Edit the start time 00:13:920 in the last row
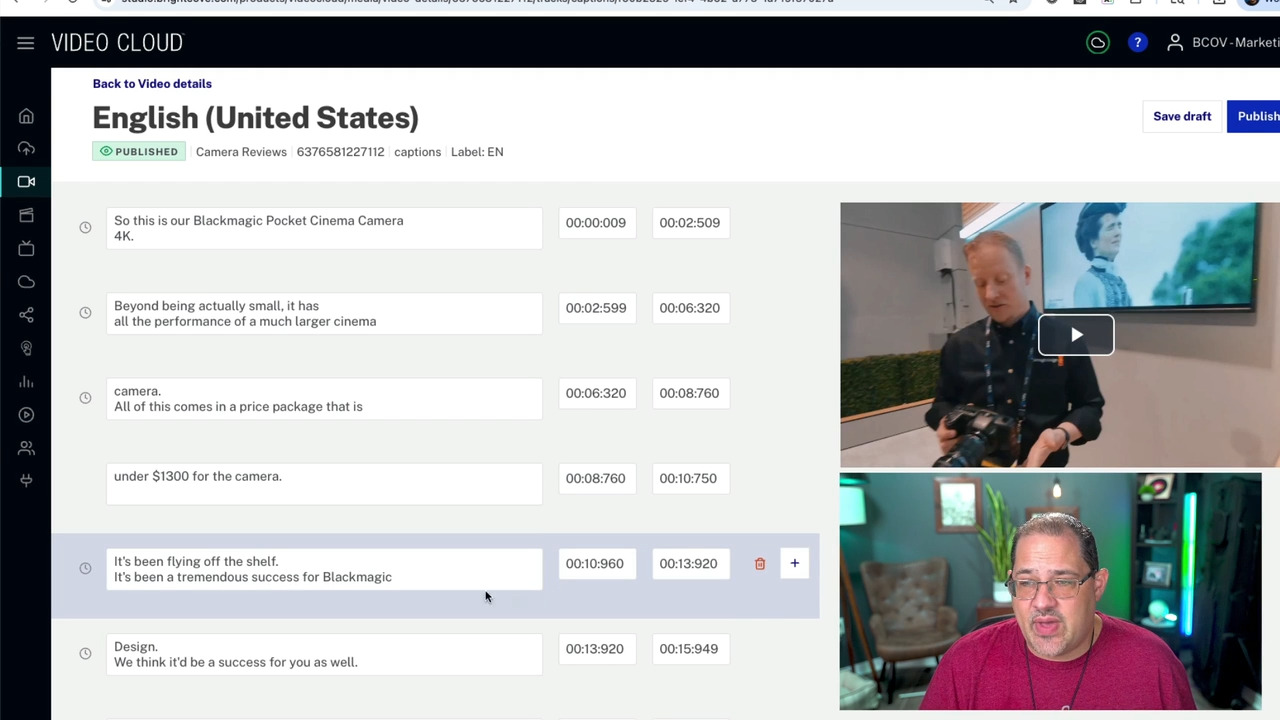 (x=596, y=649)
